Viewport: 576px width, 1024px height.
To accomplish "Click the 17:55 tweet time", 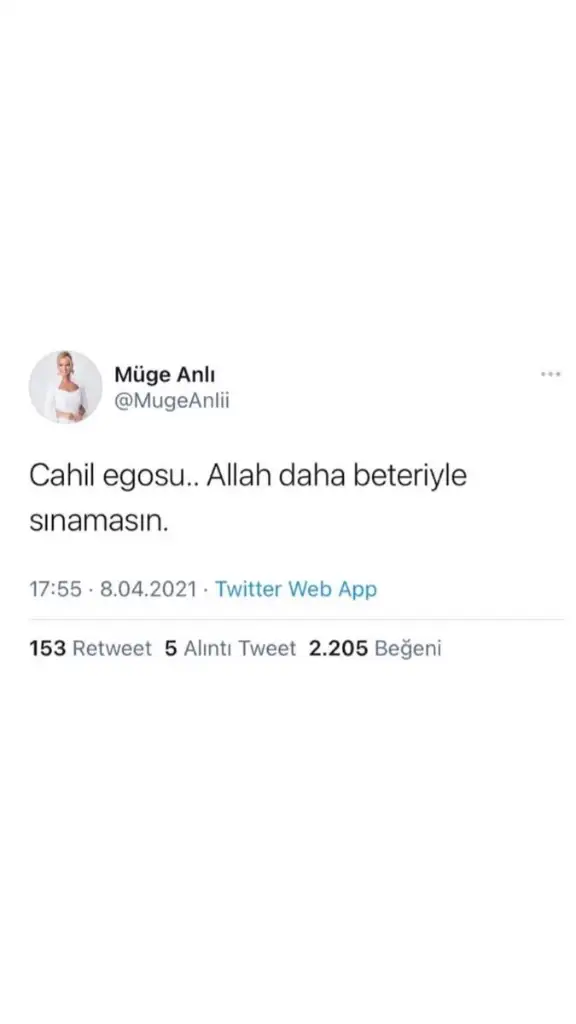I will point(56,589).
